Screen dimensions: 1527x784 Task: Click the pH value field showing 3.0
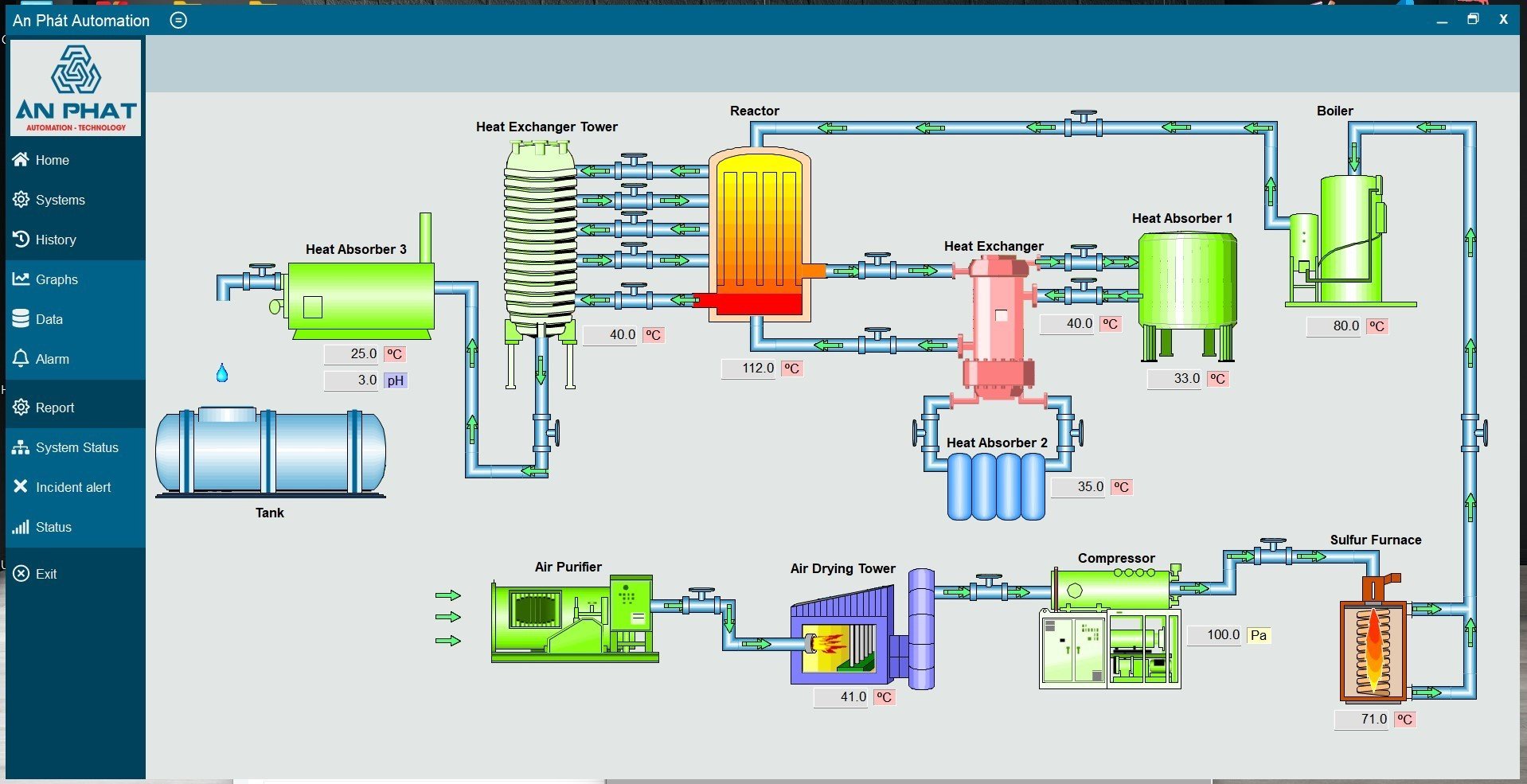coord(351,380)
